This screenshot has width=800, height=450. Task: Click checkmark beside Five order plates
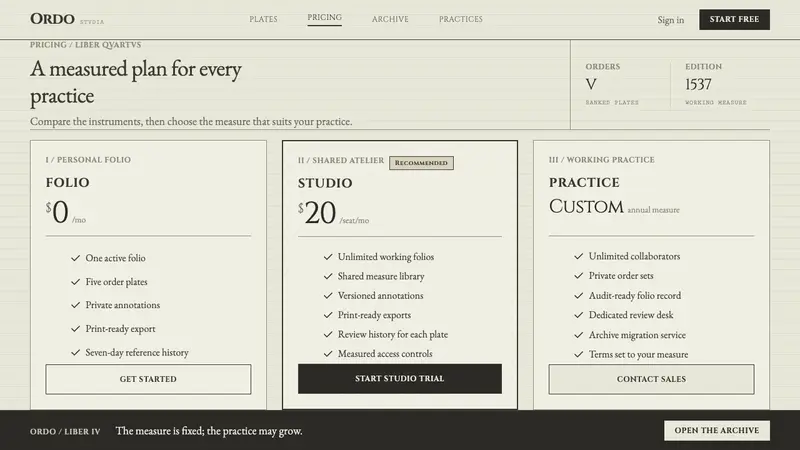[76, 282]
